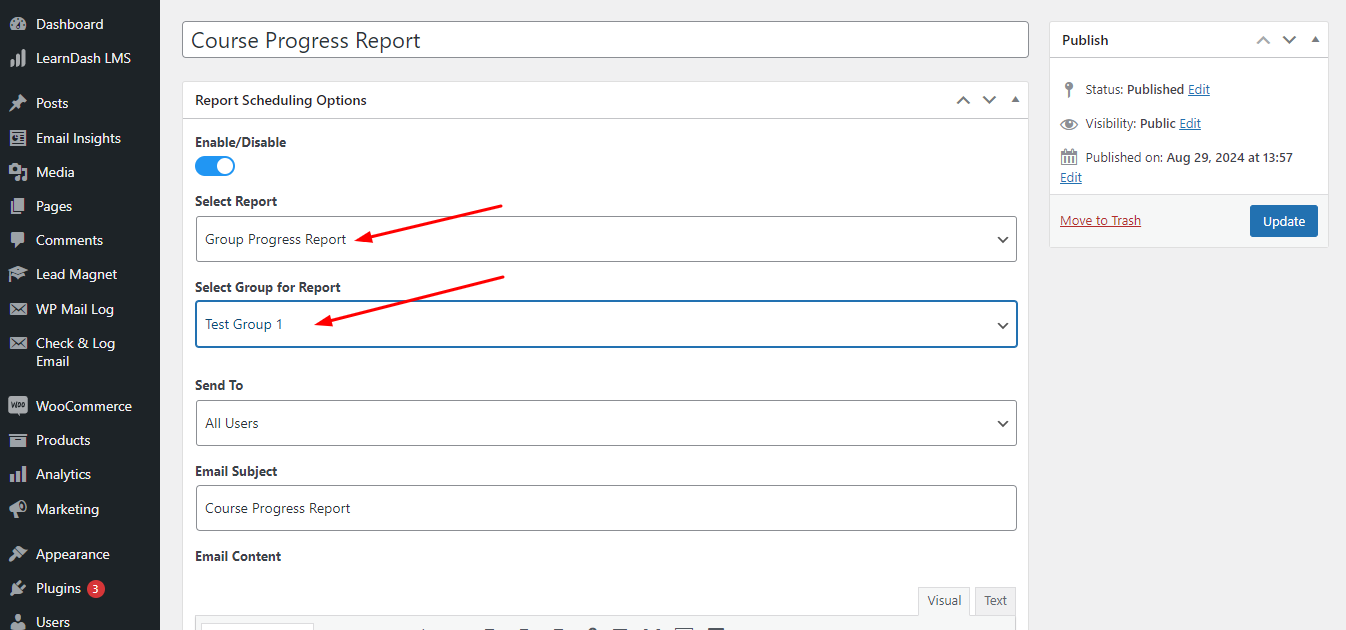Click the Move to Trash link
Image resolution: width=1346 pixels, height=630 pixels.
click(x=1100, y=221)
